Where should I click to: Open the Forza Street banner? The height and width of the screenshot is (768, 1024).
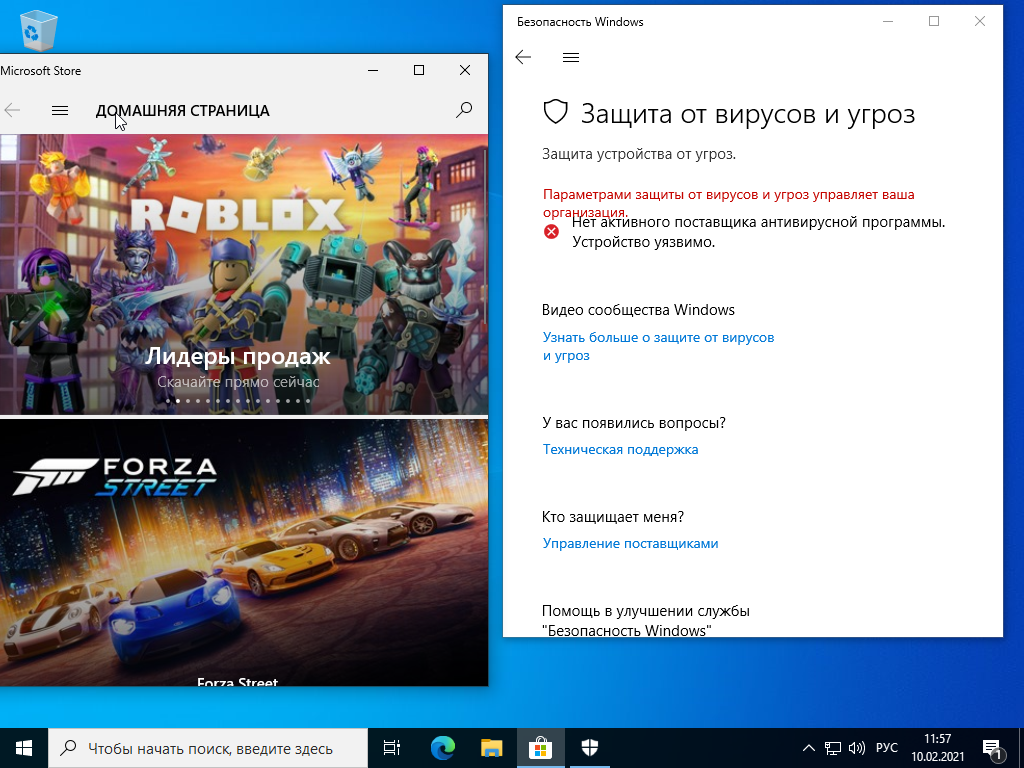[x=244, y=552]
